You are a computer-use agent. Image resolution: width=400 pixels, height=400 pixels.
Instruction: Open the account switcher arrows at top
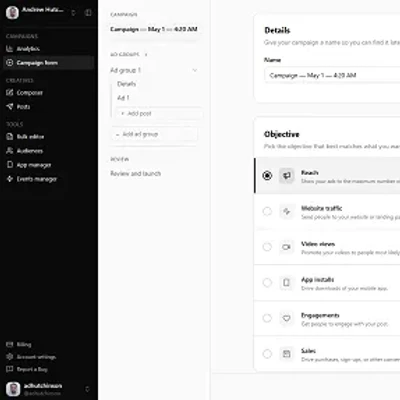[x=73, y=13]
